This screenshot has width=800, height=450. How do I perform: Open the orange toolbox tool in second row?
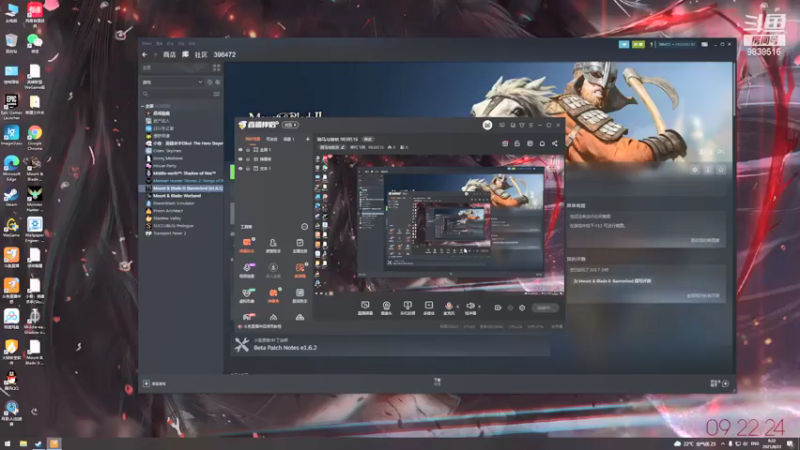click(300, 270)
